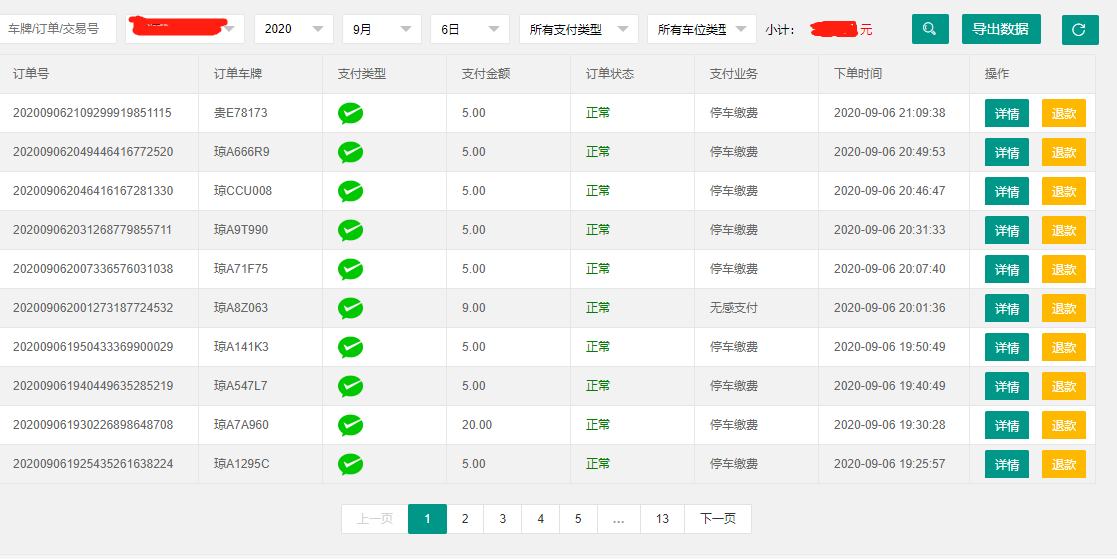
Task: Click 退款 for plate 琼A666R9
Action: click(1064, 152)
